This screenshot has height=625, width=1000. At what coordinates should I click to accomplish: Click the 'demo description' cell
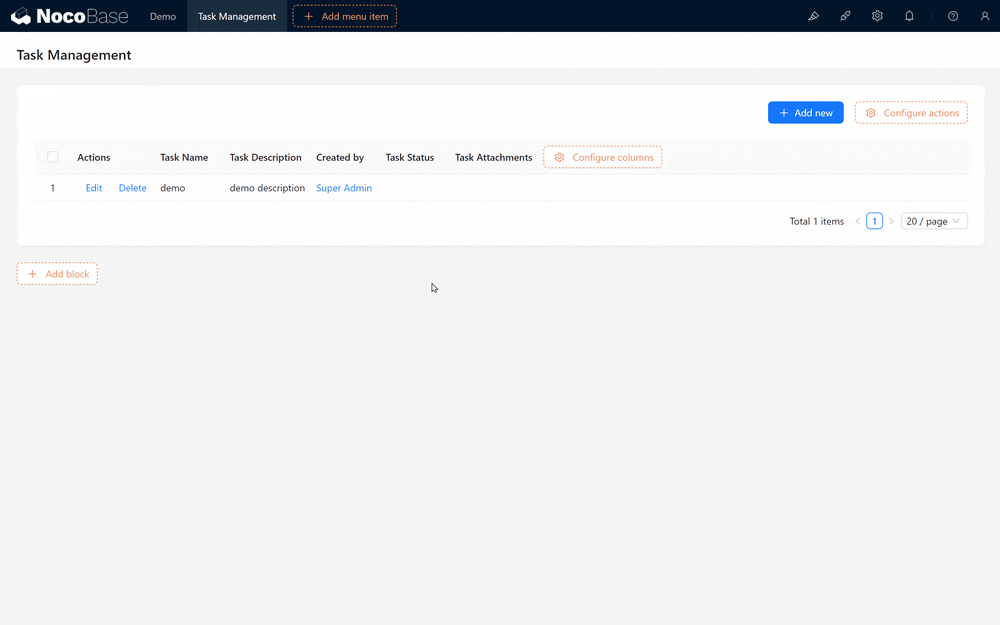(x=267, y=188)
